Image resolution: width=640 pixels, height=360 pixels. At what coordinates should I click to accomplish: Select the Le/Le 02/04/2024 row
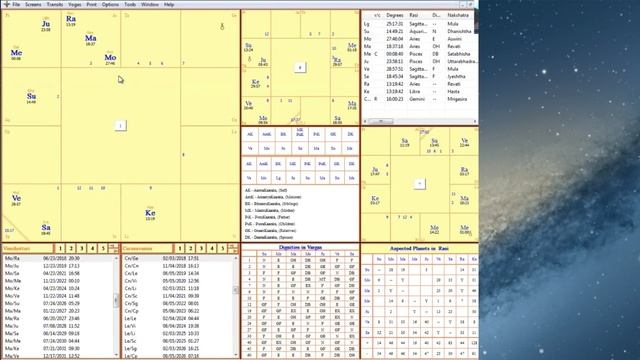point(178,318)
